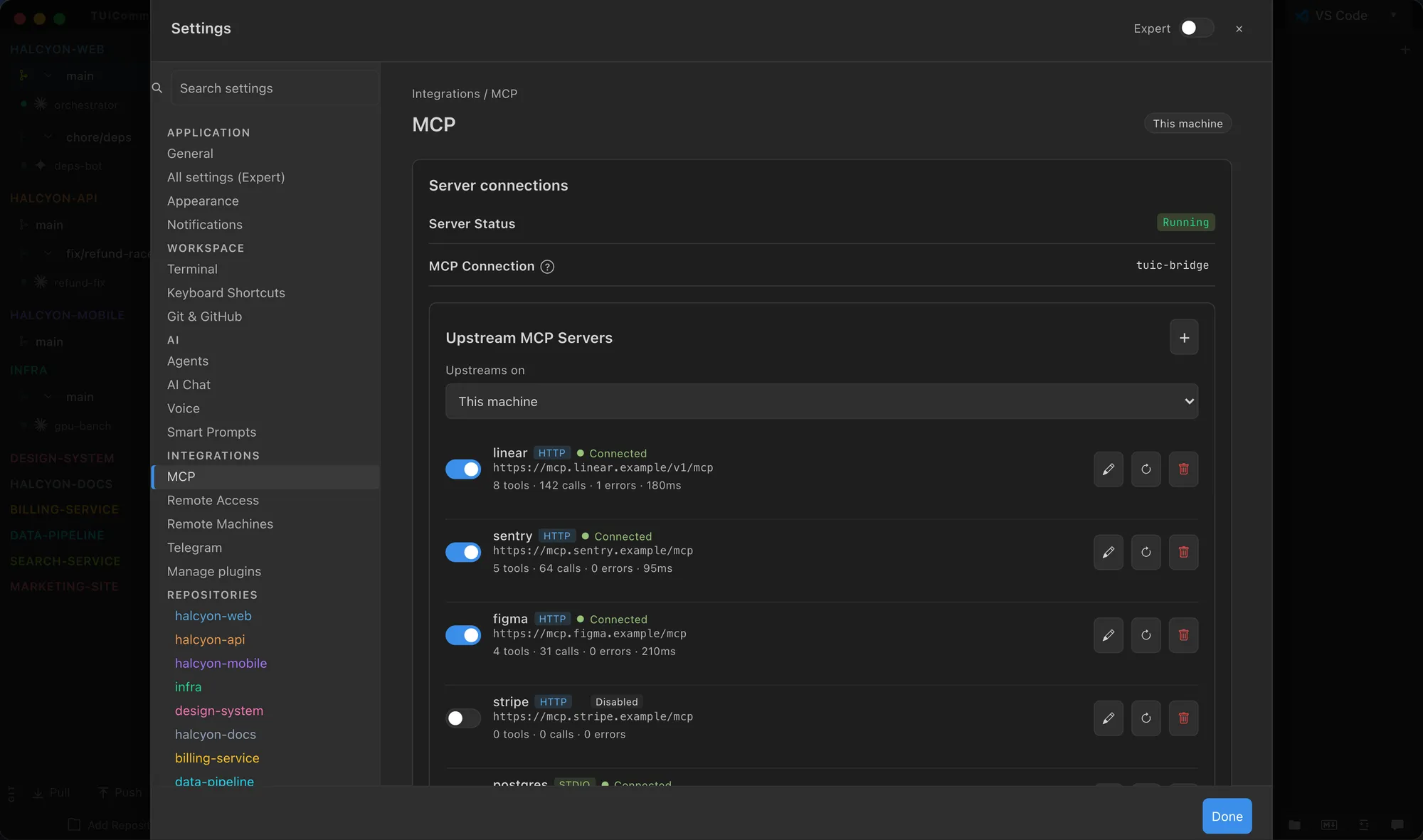Open MCP Connection help tooltip
Image resolution: width=1423 pixels, height=840 pixels.
[x=547, y=267]
